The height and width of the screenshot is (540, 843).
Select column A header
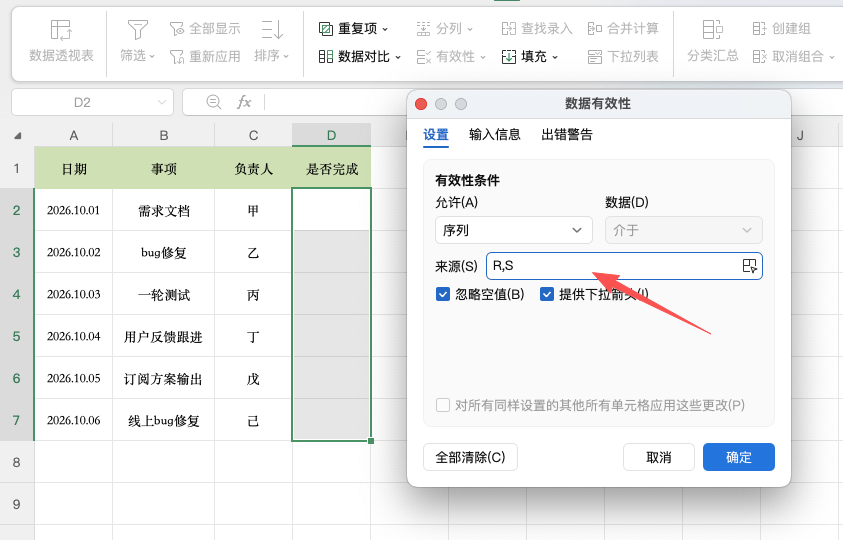pyautogui.click(x=74, y=136)
